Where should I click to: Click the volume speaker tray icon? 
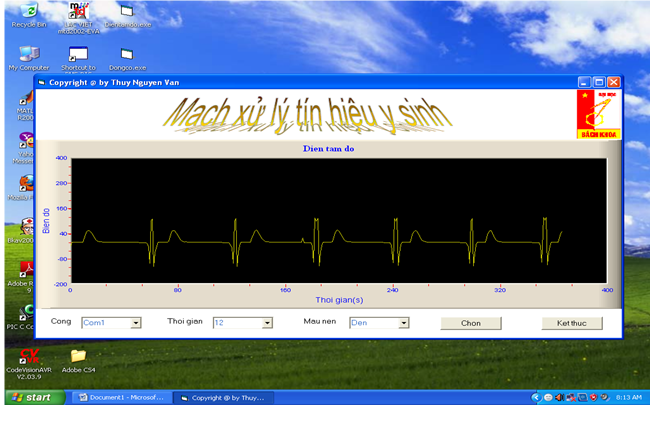pyautogui.click(x=559, y=397)
